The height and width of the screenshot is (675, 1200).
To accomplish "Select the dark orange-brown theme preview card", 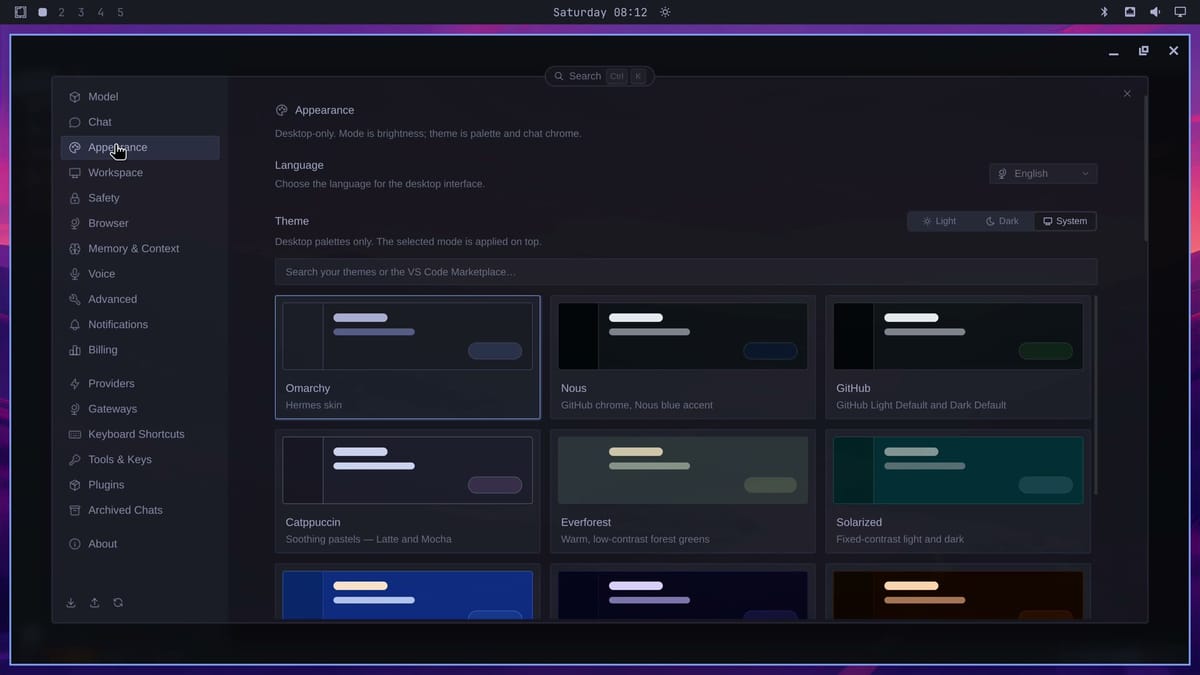I will click(958, 594).
